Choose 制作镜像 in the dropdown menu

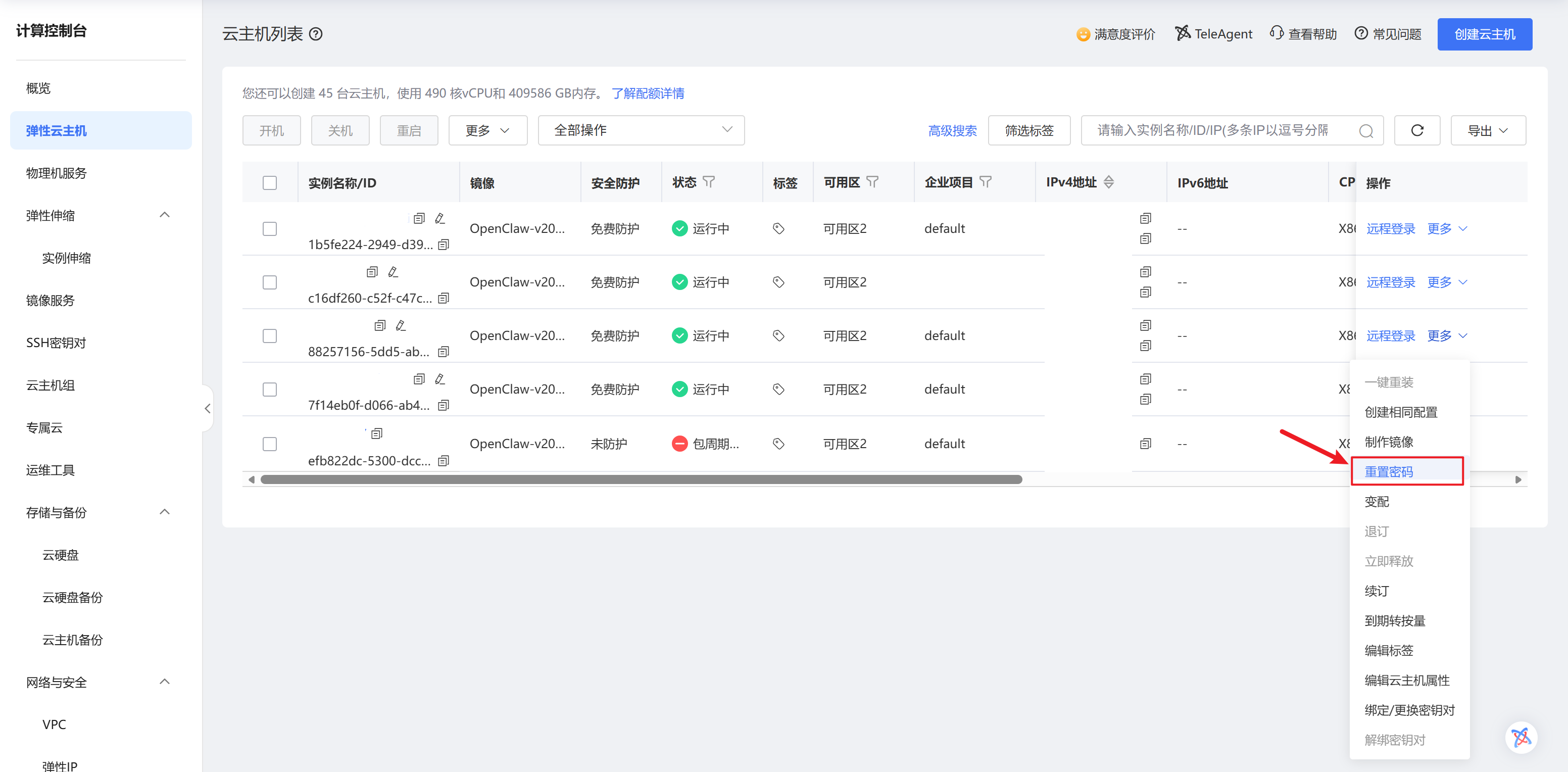(x=1389, y=442)
